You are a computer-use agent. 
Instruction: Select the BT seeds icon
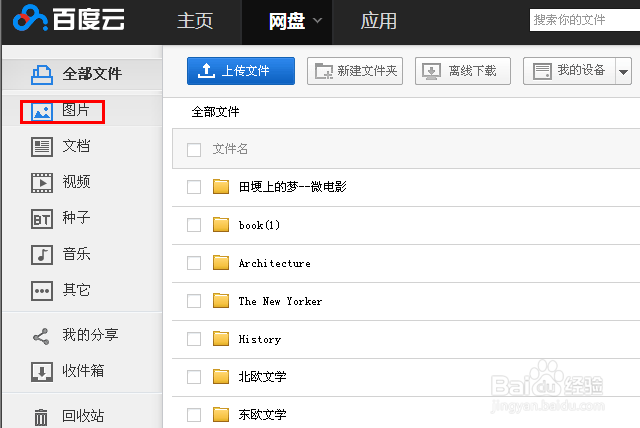click(42, 219)
